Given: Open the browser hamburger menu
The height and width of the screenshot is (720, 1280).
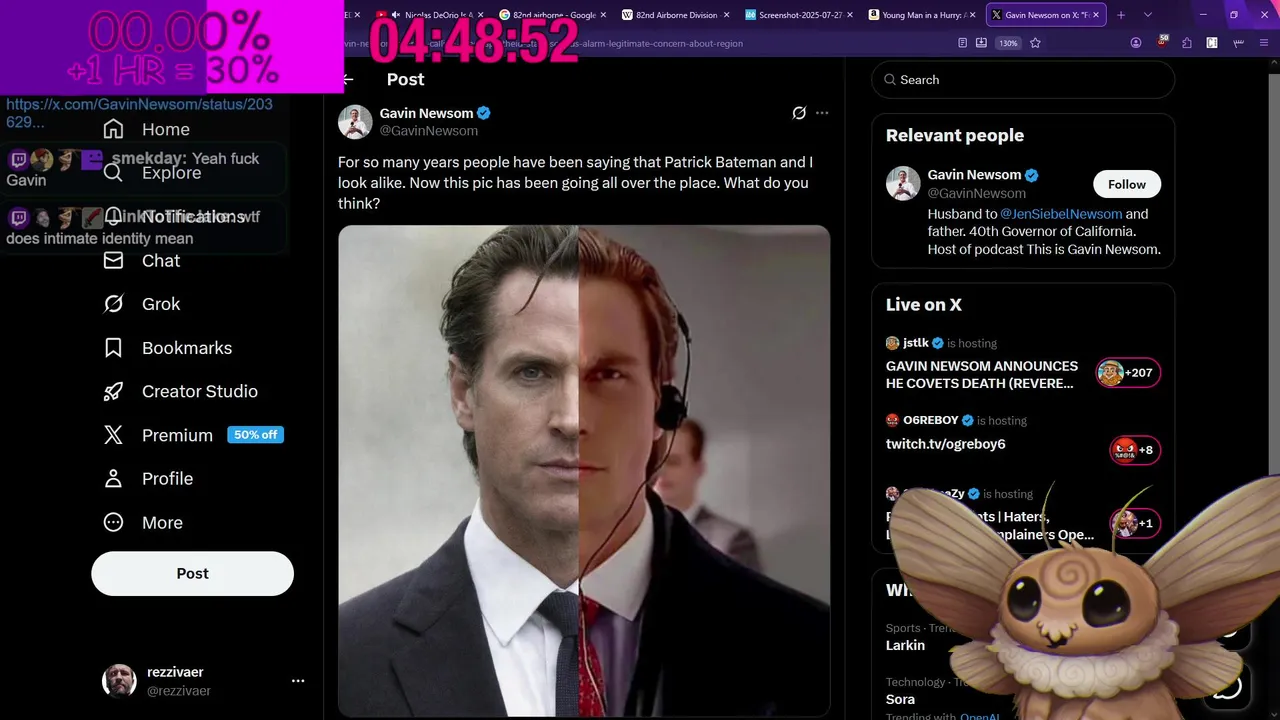Looking at the screenshot, I should click(x=1265, y=43).
